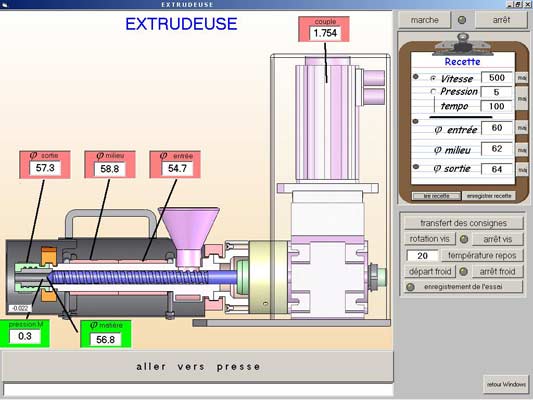The height and width of the screenshot is (400, 533).
Task: Click the Vitesse value field showing 500
Action: tap(497, 78)
